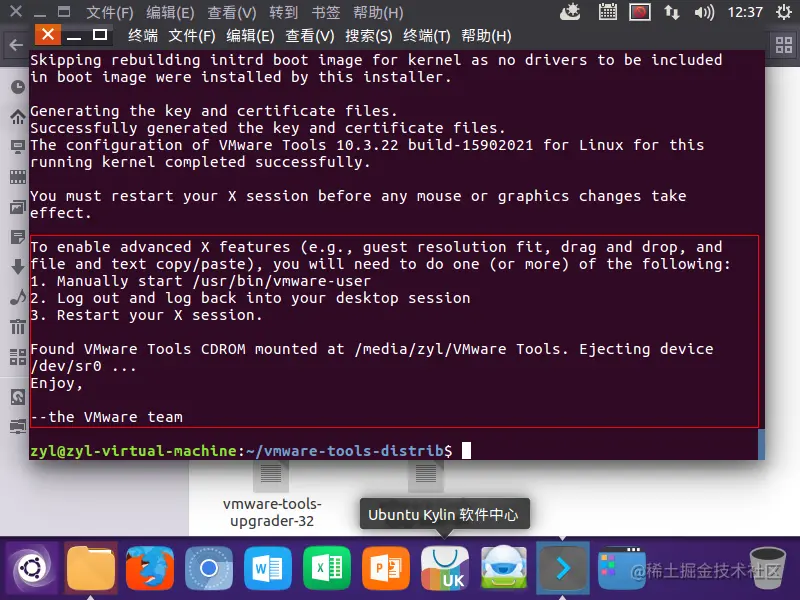Show calendar from the 12:37 clock
The width and height of the screenshot is (800, 600).
745,12
